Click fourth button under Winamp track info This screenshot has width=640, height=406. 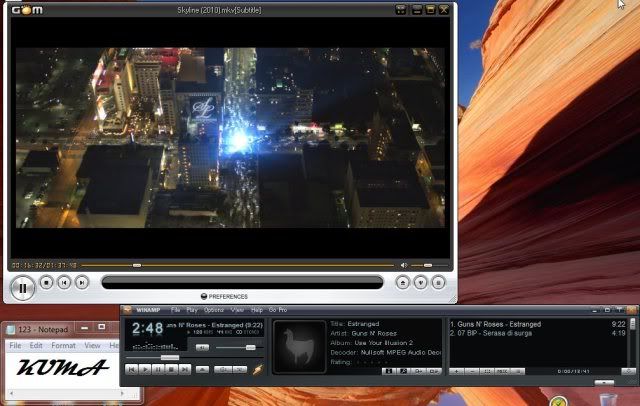[434, 371]
